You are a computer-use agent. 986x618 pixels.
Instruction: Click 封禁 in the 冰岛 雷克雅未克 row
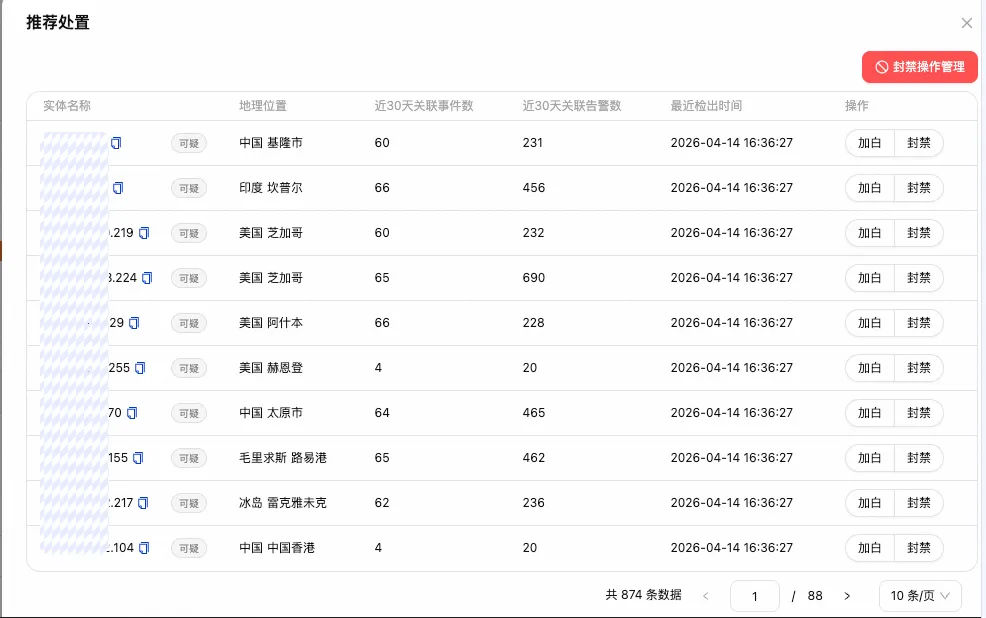[x=919, y=503]
